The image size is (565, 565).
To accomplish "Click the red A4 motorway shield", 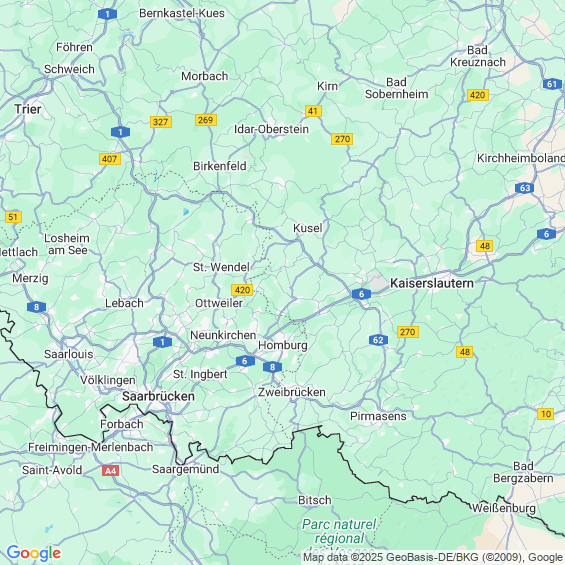I will (110, 471).
